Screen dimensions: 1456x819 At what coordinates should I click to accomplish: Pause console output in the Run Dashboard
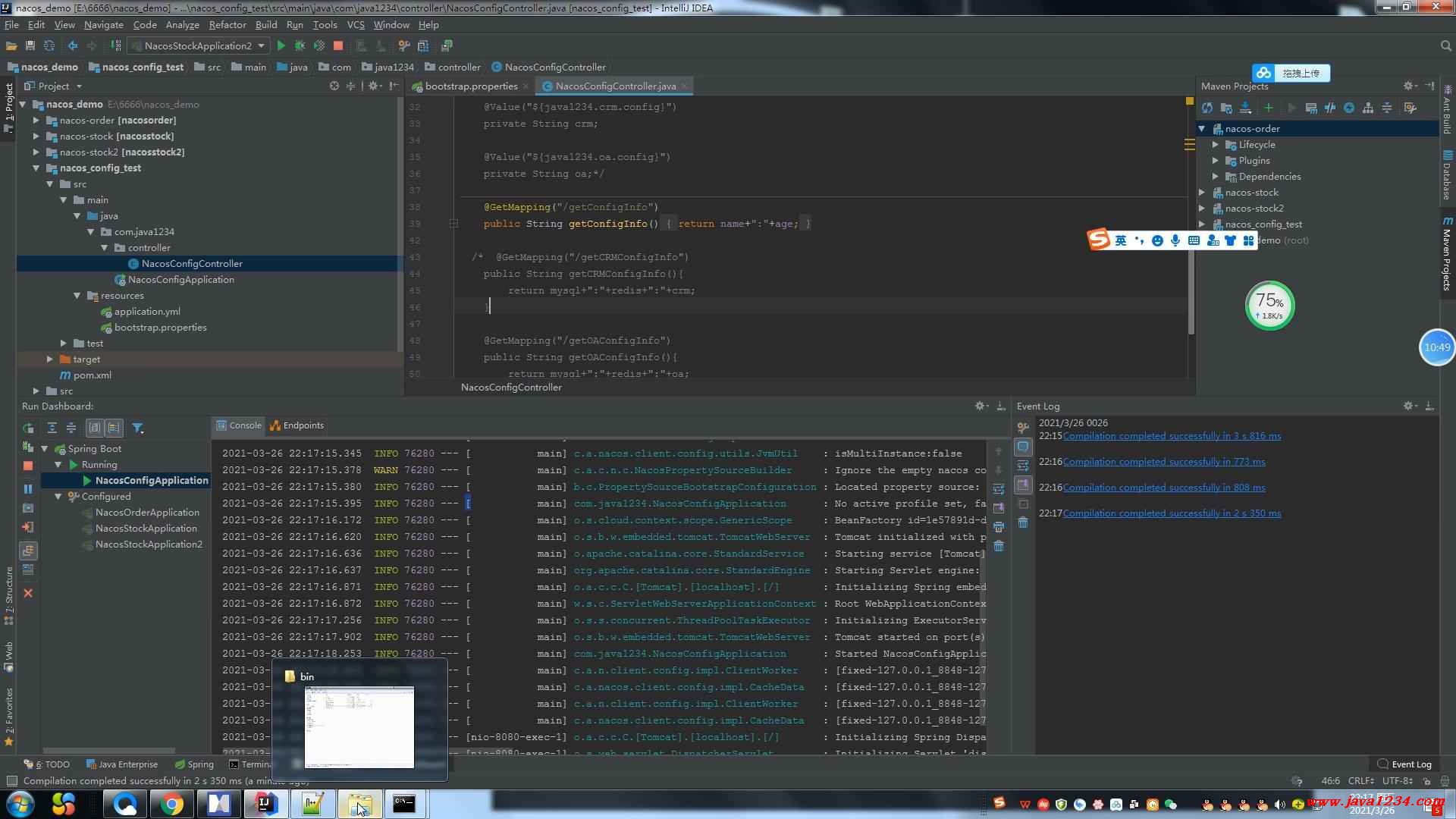click(28, 489)
